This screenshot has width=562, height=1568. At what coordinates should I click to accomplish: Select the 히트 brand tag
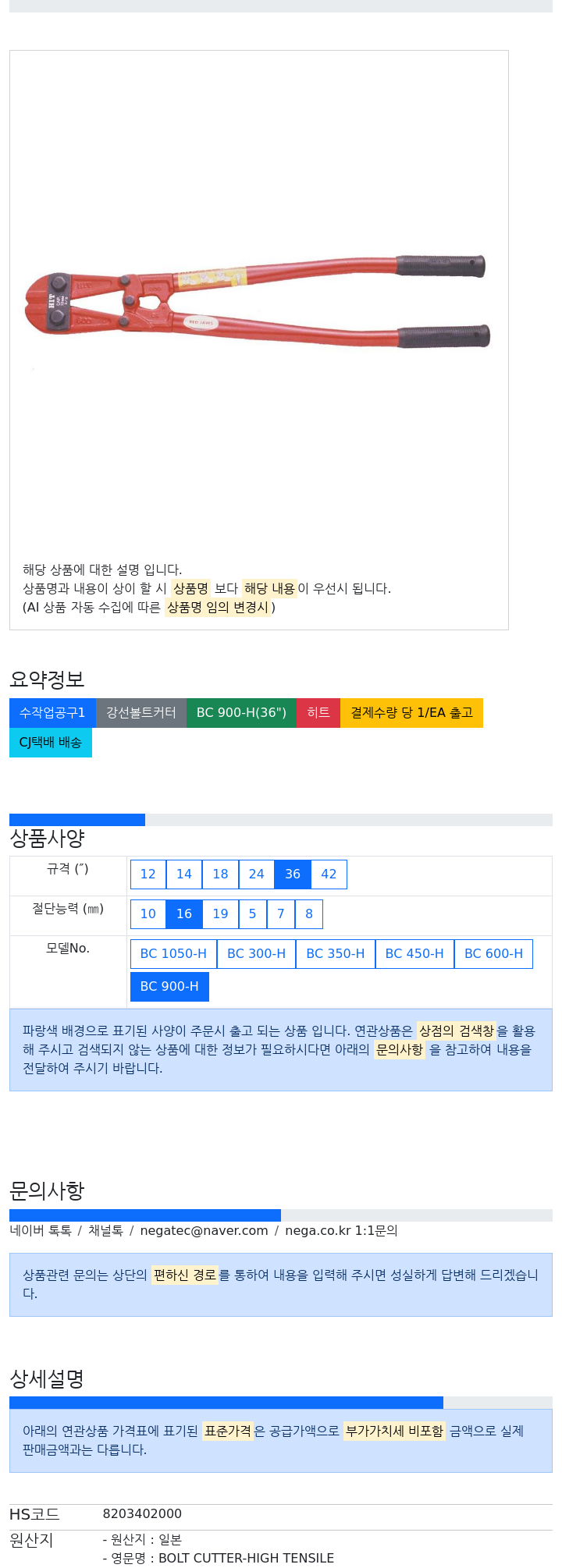coord(318,713)
